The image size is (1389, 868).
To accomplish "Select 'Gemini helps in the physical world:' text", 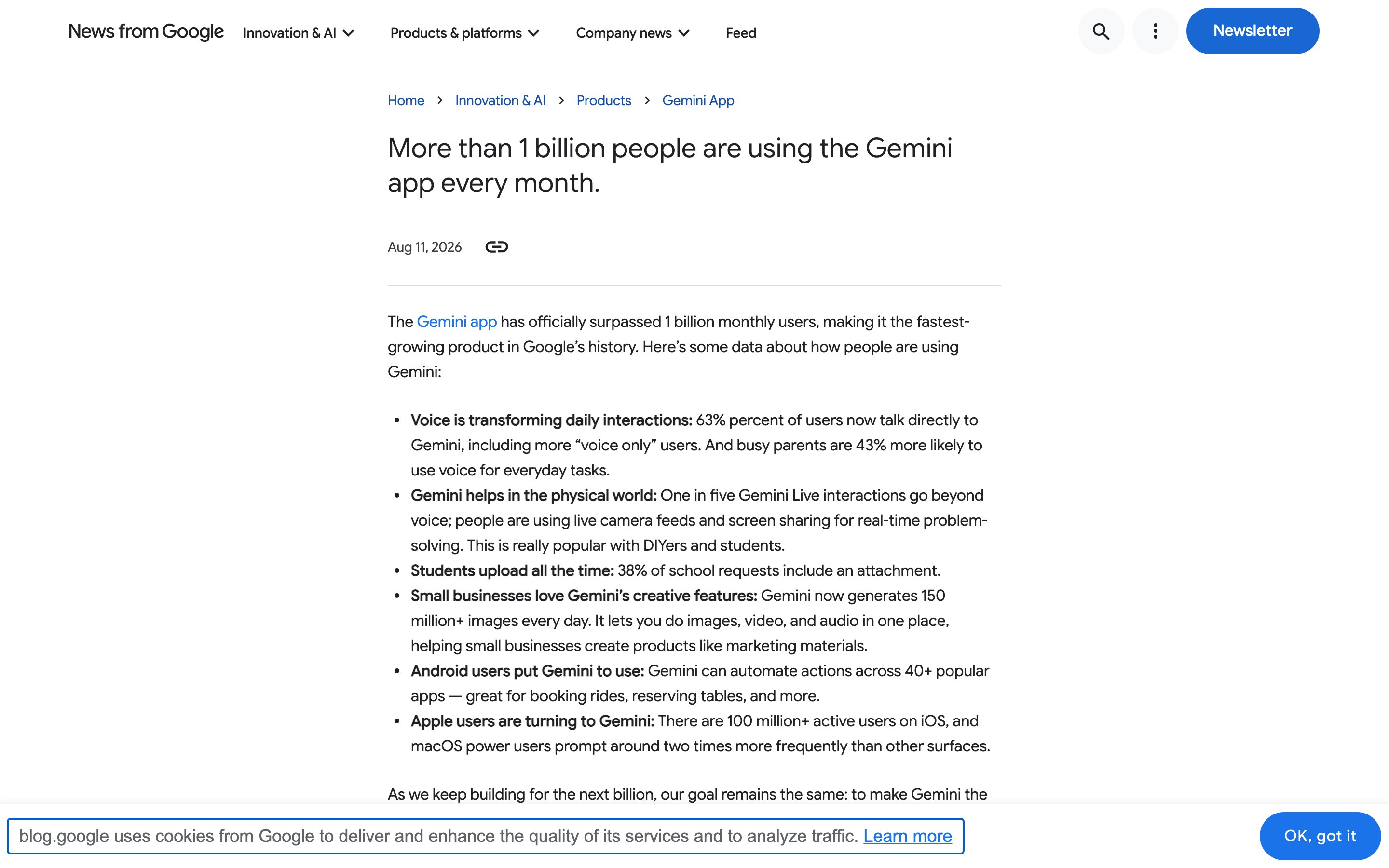I will click(x=533, y=495).
